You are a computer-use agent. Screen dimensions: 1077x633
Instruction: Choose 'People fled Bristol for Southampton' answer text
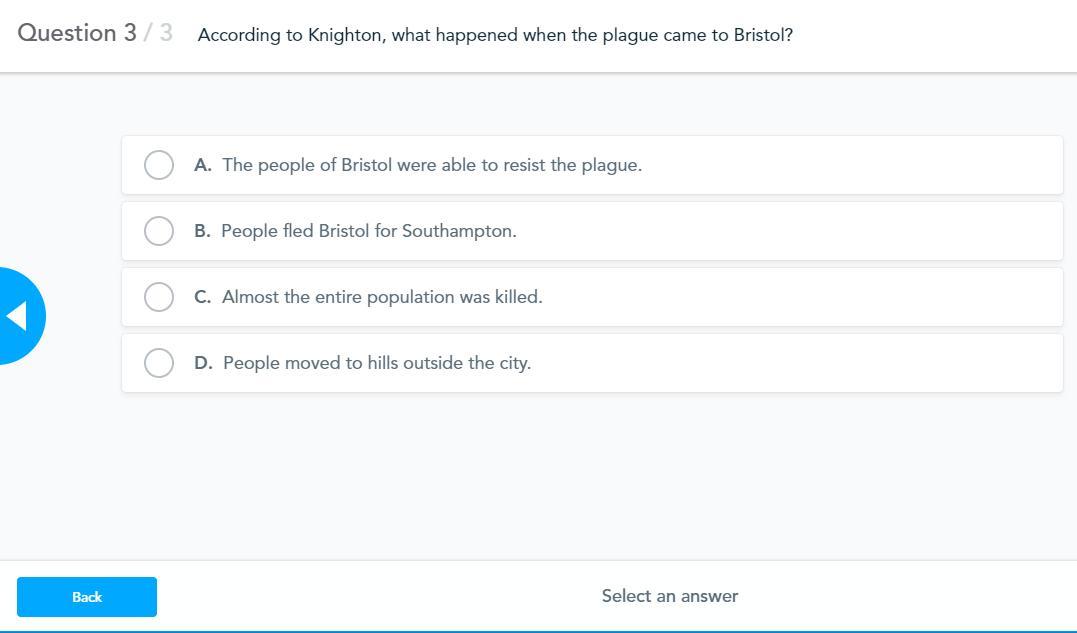[x=369, y=231]
